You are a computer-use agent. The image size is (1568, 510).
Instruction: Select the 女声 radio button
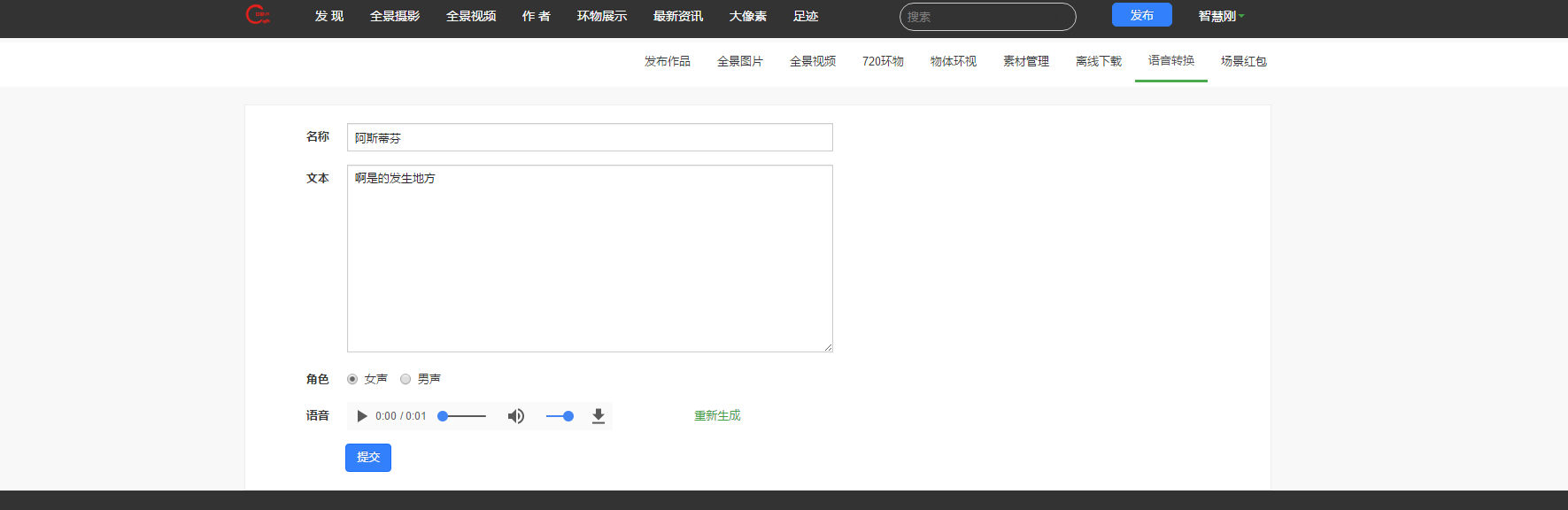[352, 379]
